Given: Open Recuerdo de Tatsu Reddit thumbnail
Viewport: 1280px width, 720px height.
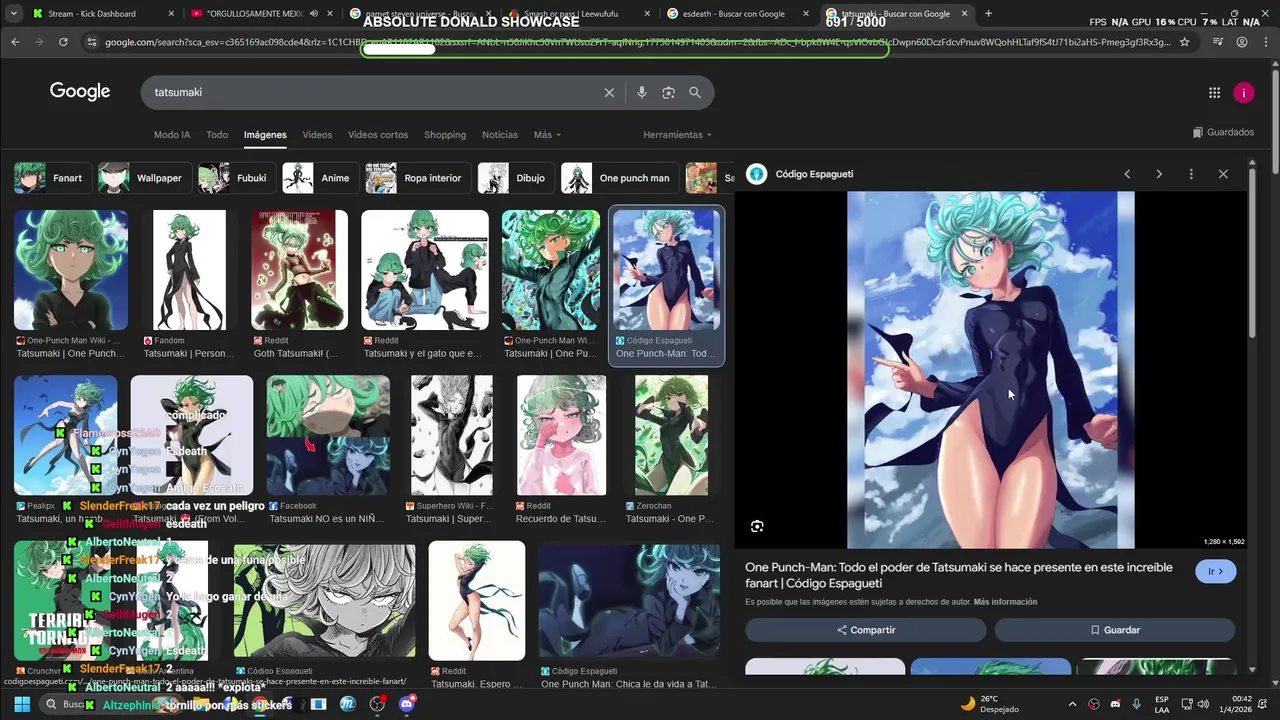Looking at the screenshot, I should [561, 435].
